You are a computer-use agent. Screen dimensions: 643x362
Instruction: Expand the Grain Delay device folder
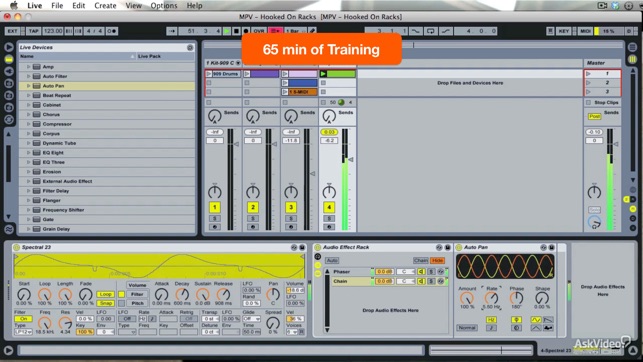(x=28, y=229)
